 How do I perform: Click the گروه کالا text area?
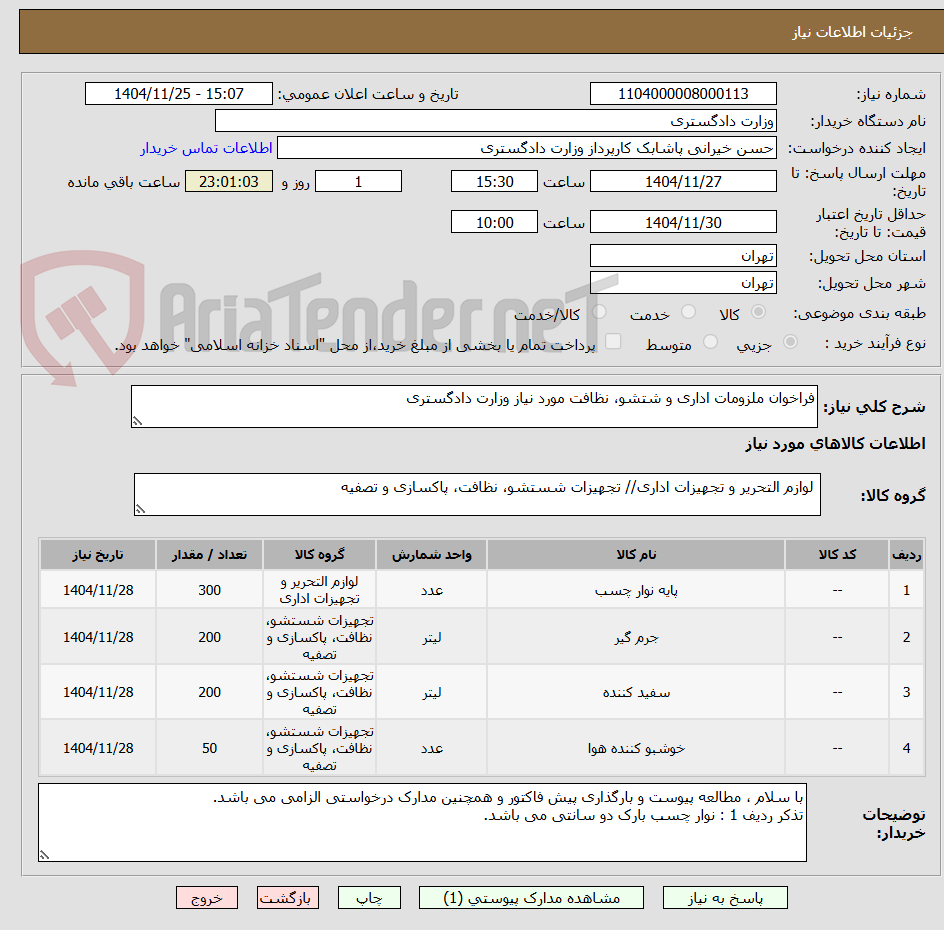[477, 494]
